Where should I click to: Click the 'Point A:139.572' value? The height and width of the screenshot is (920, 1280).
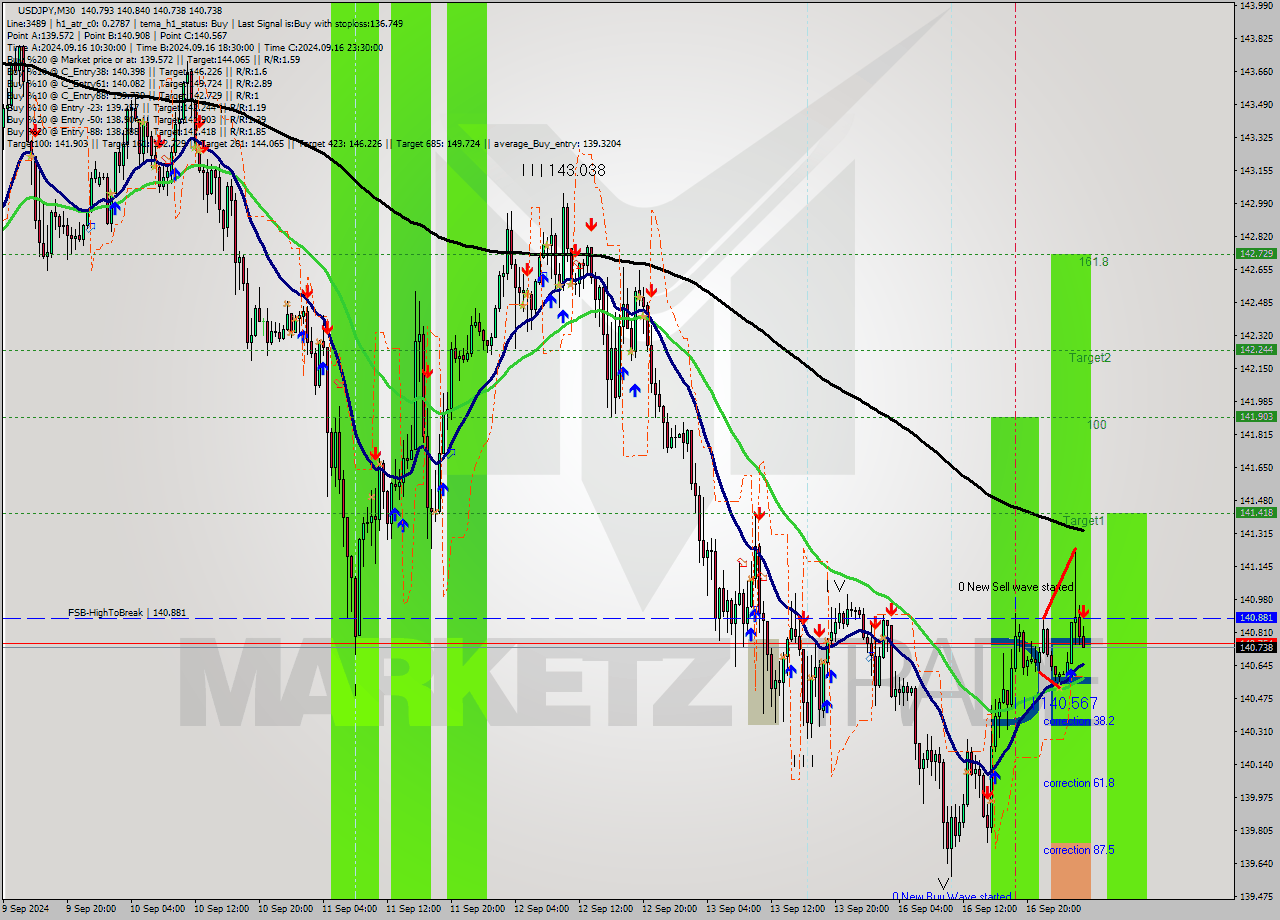pyautogui.click(x=39, y=35)
